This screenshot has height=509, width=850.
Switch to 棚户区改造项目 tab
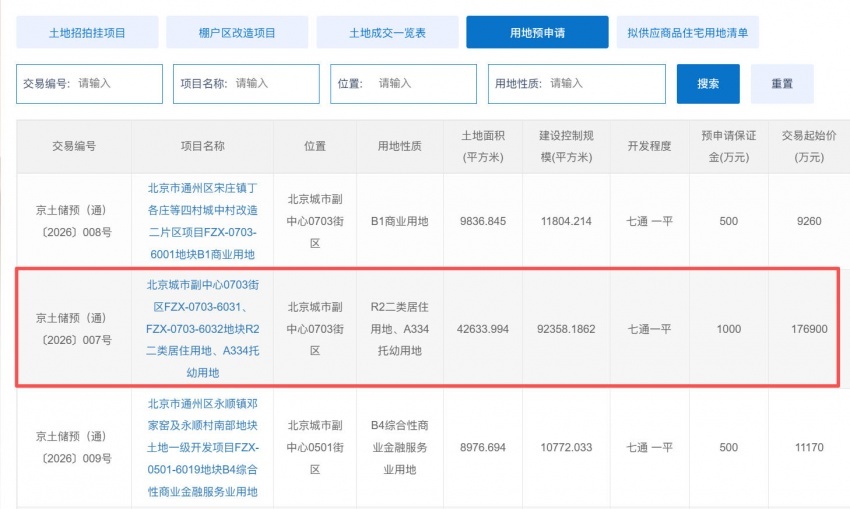(x=237, y=33)
